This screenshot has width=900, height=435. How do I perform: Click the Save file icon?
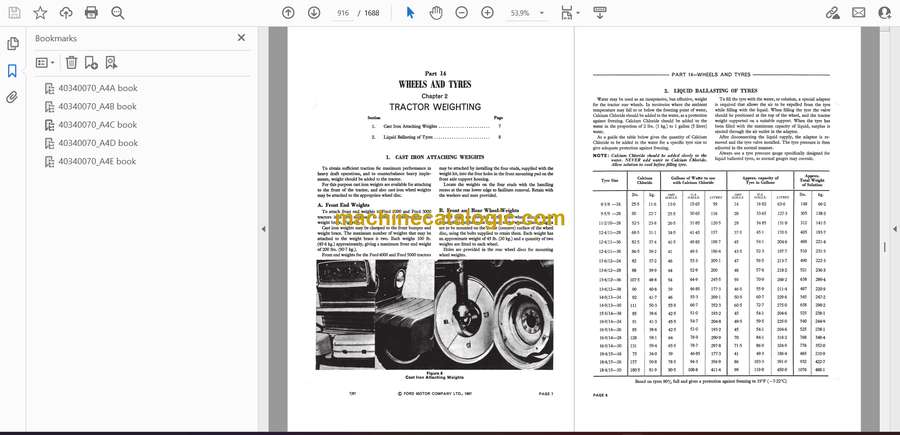(x=14, y=13)
